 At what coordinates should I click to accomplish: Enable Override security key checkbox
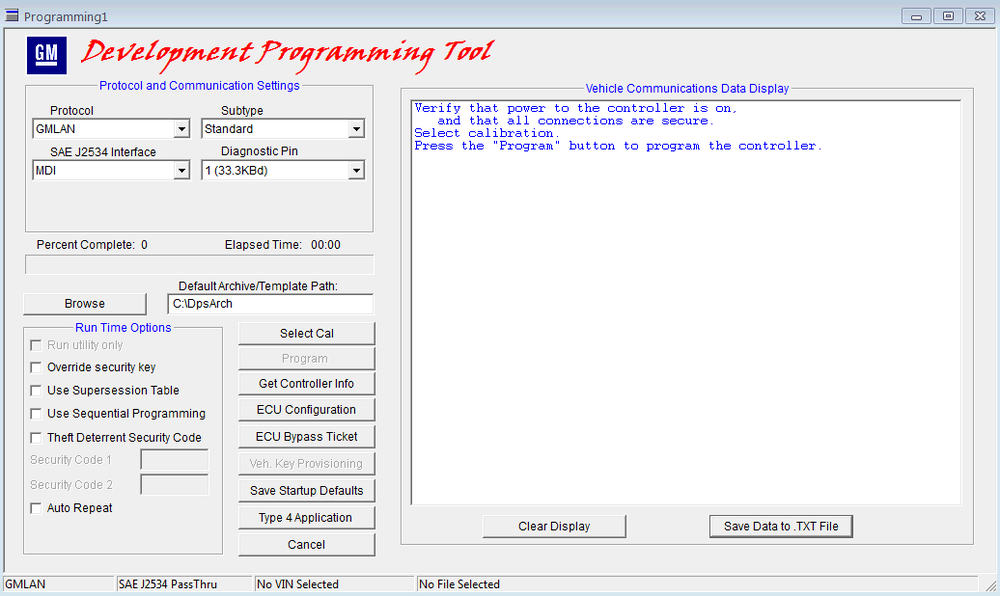(x=37, y=367)
